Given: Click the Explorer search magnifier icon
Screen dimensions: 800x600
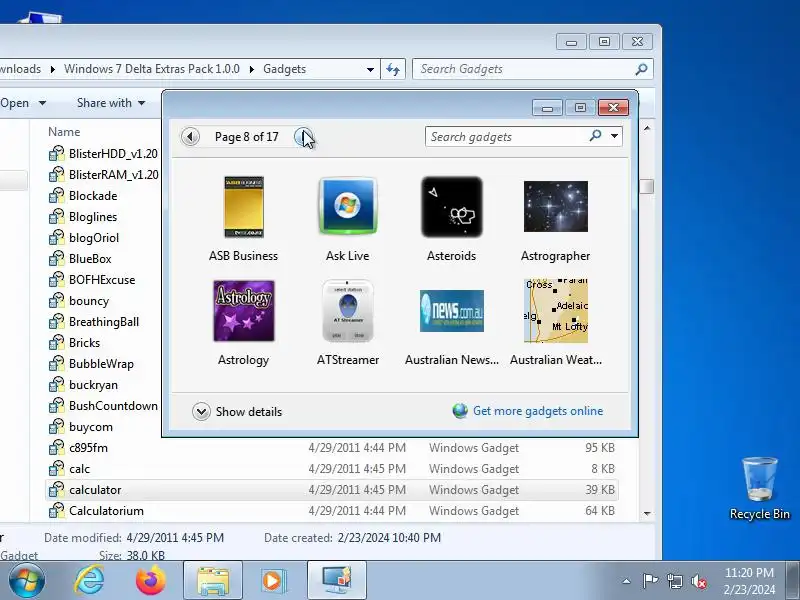Looking at the screenshot, I should 642,69.
